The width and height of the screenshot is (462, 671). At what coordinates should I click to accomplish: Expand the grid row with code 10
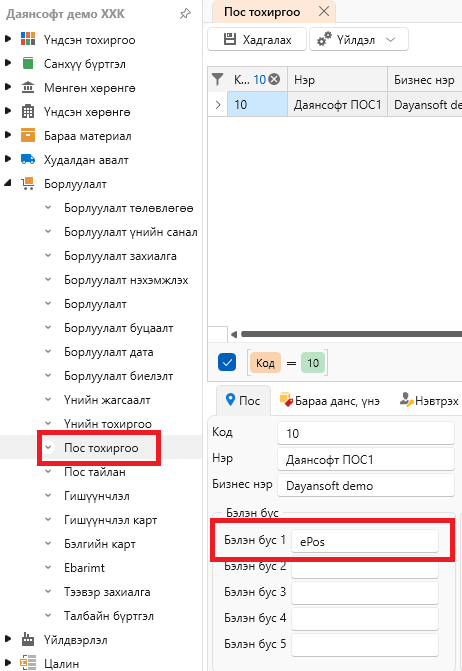[x=218, y=104]
